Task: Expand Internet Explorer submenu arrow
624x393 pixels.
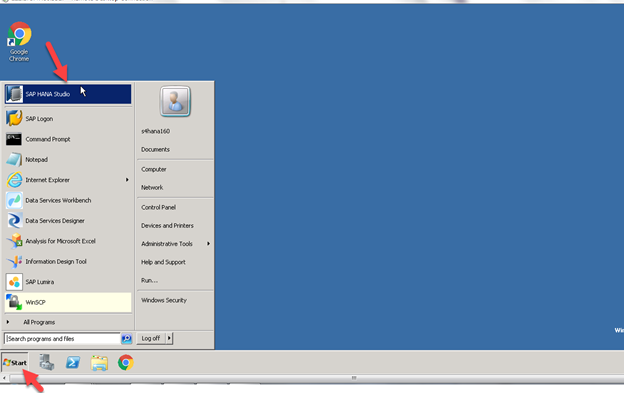Action: (x=127, y=180)
